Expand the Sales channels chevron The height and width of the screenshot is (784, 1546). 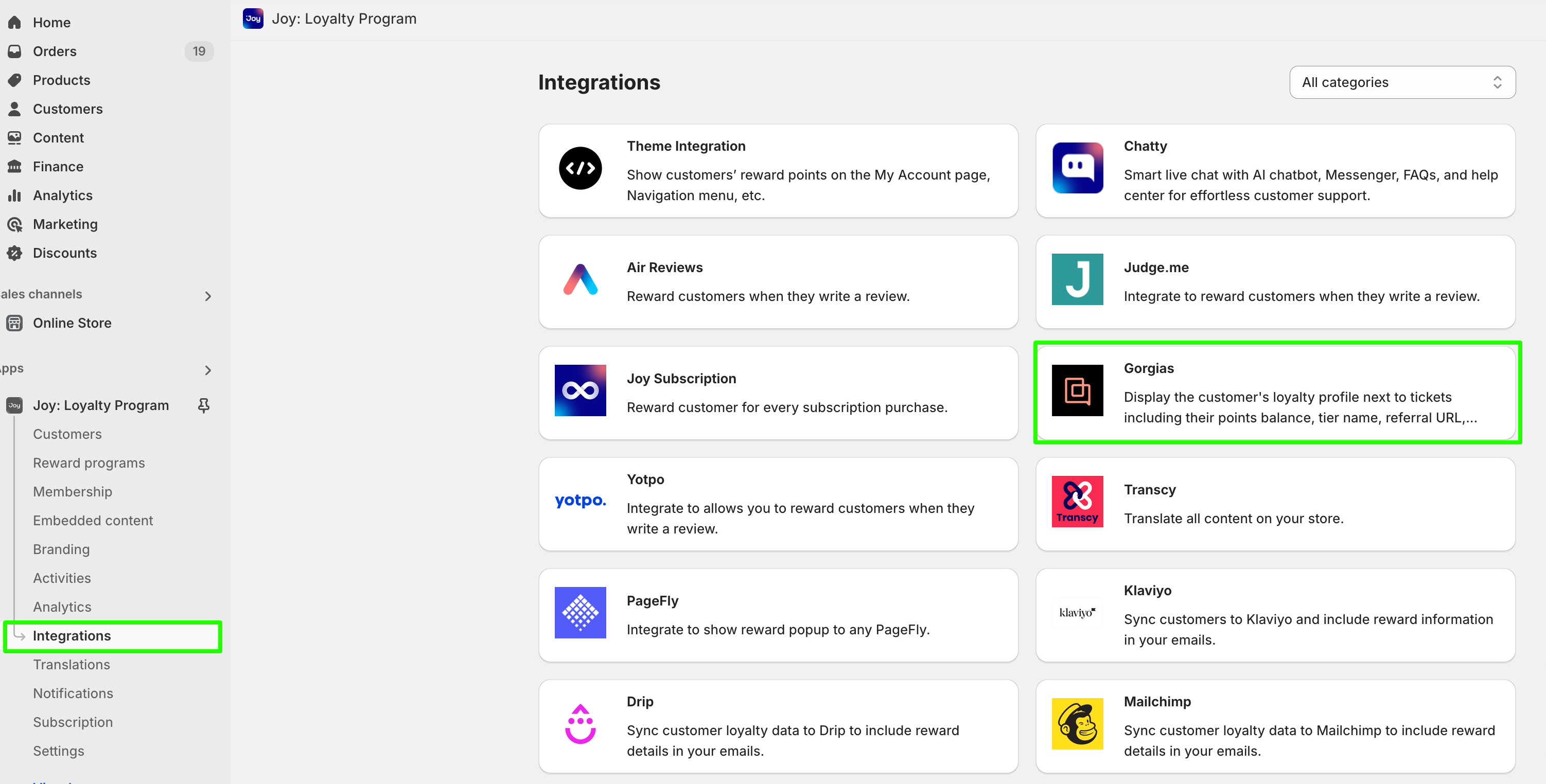click(207, 296)
